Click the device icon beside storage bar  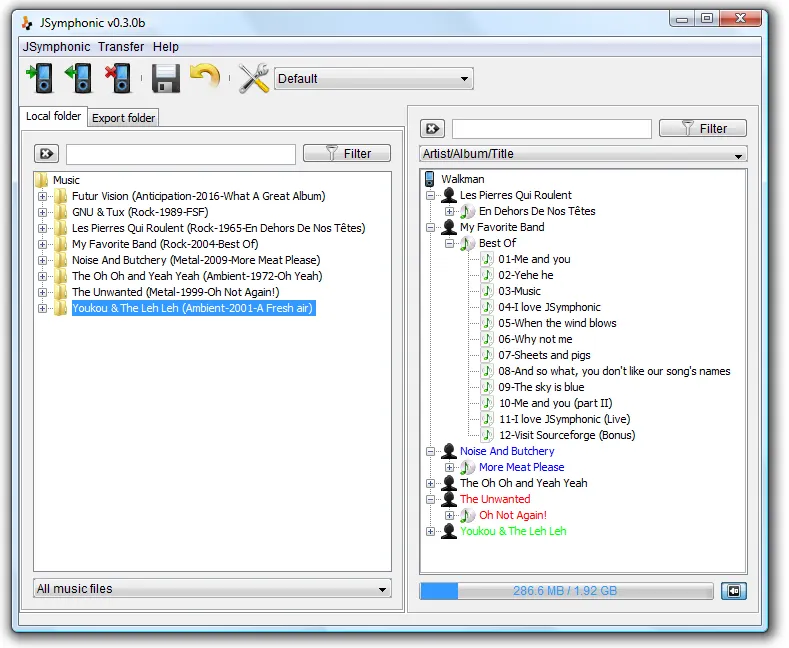coord(734,591)
